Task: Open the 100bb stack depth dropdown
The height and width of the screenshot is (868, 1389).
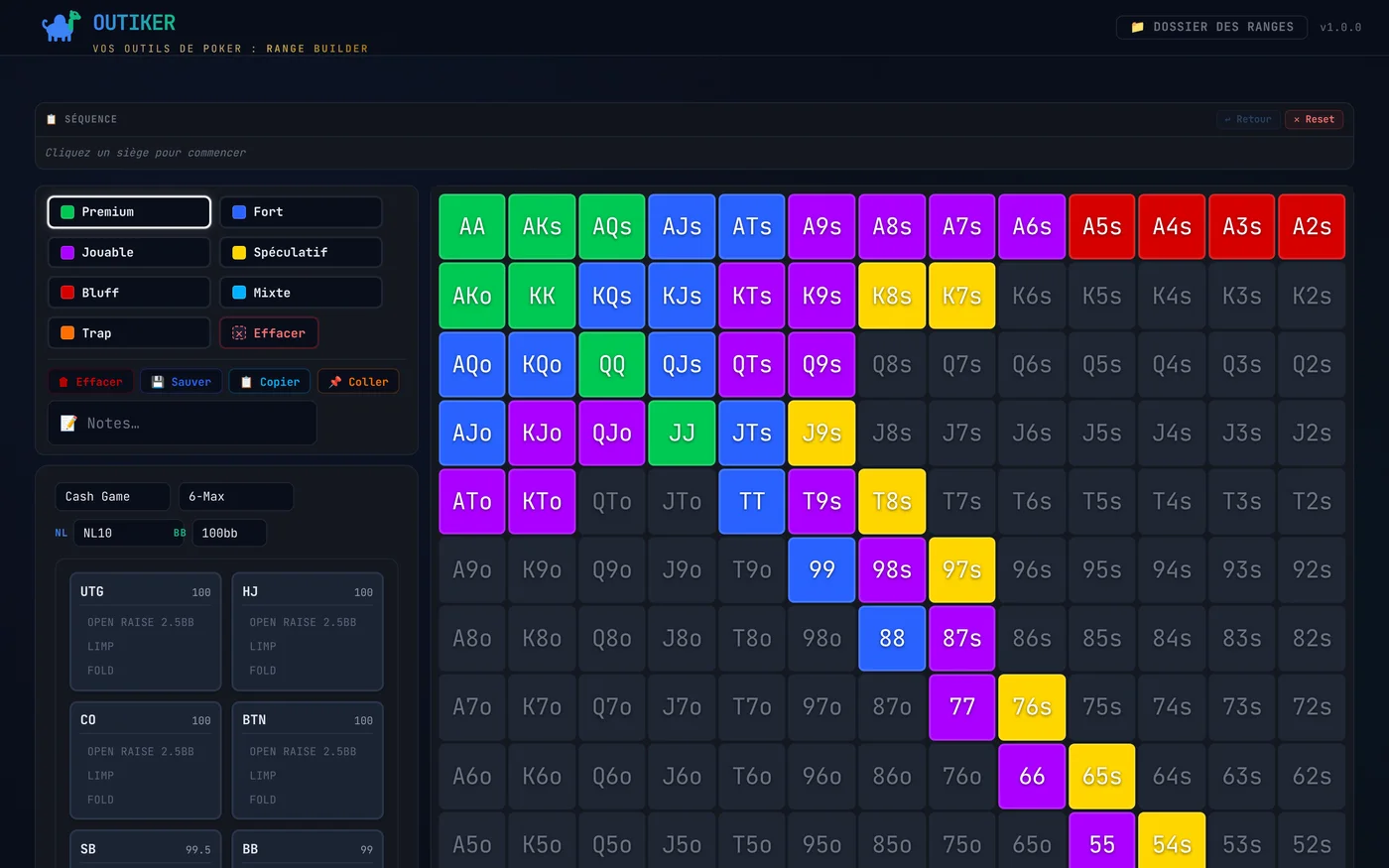Action: tap(229, 533)
